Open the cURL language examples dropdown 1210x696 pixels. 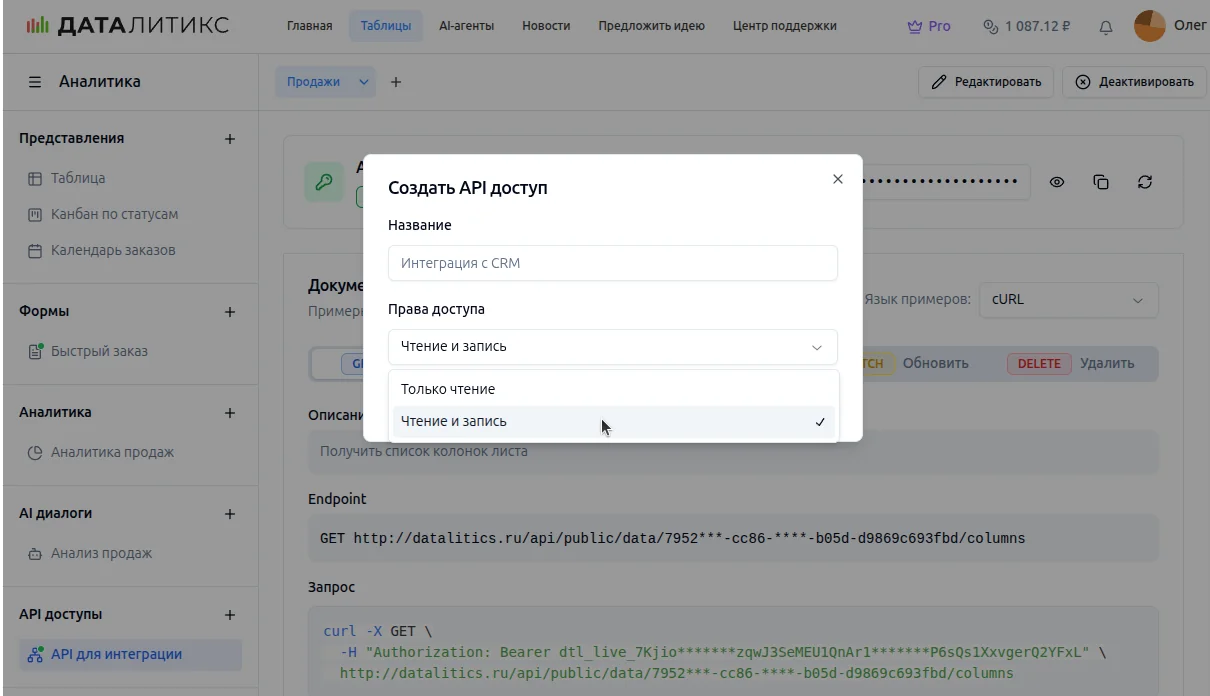(x=1068, y=300)
